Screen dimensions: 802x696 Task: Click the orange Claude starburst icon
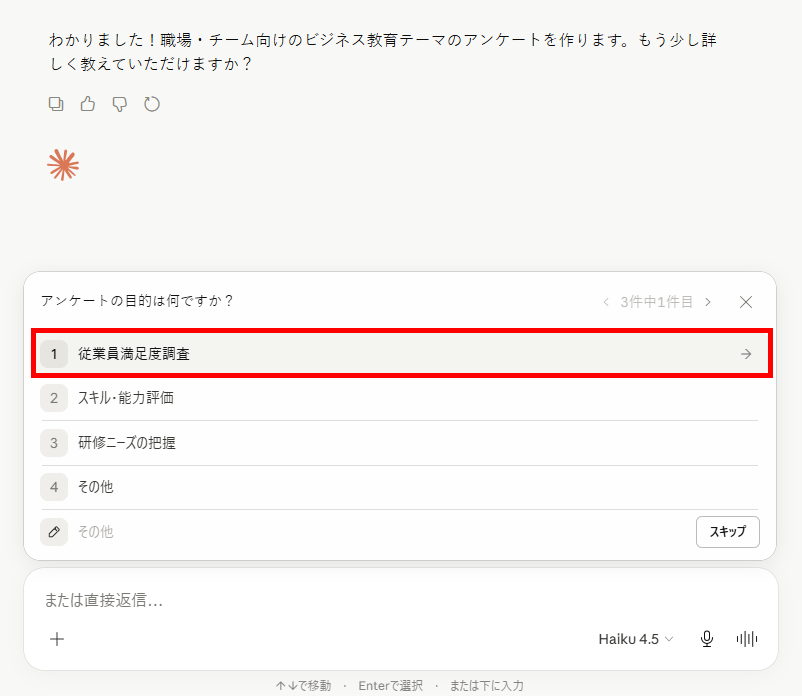[x=63, y=165]
